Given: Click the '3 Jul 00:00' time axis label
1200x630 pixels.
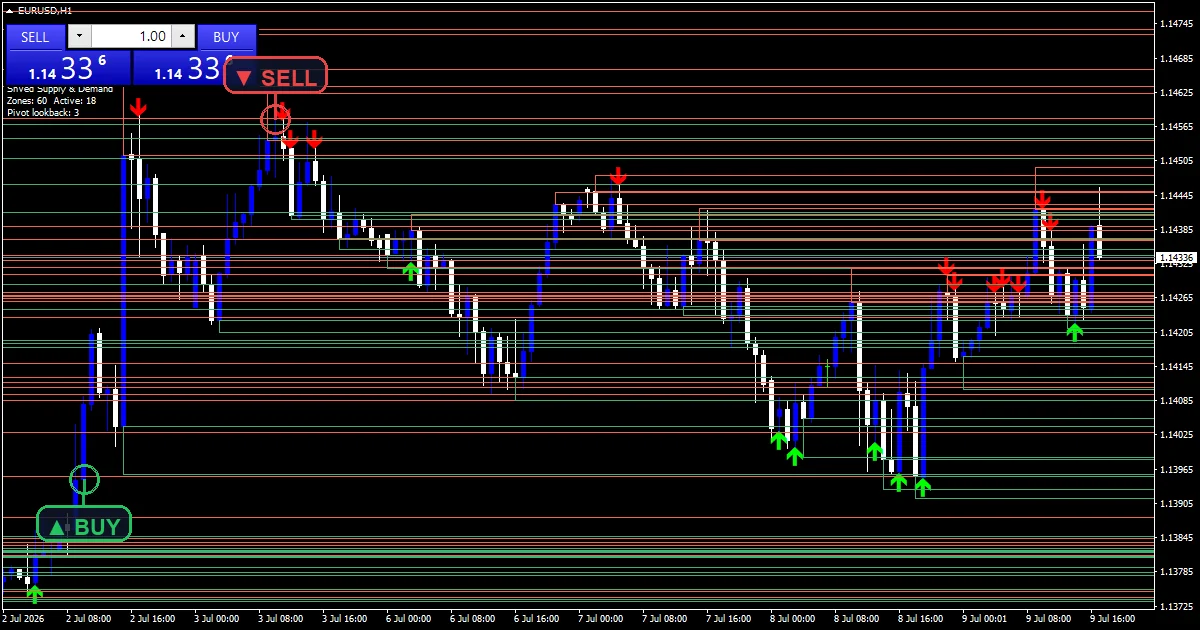Looking at the screenshot, I should point(218,620).
